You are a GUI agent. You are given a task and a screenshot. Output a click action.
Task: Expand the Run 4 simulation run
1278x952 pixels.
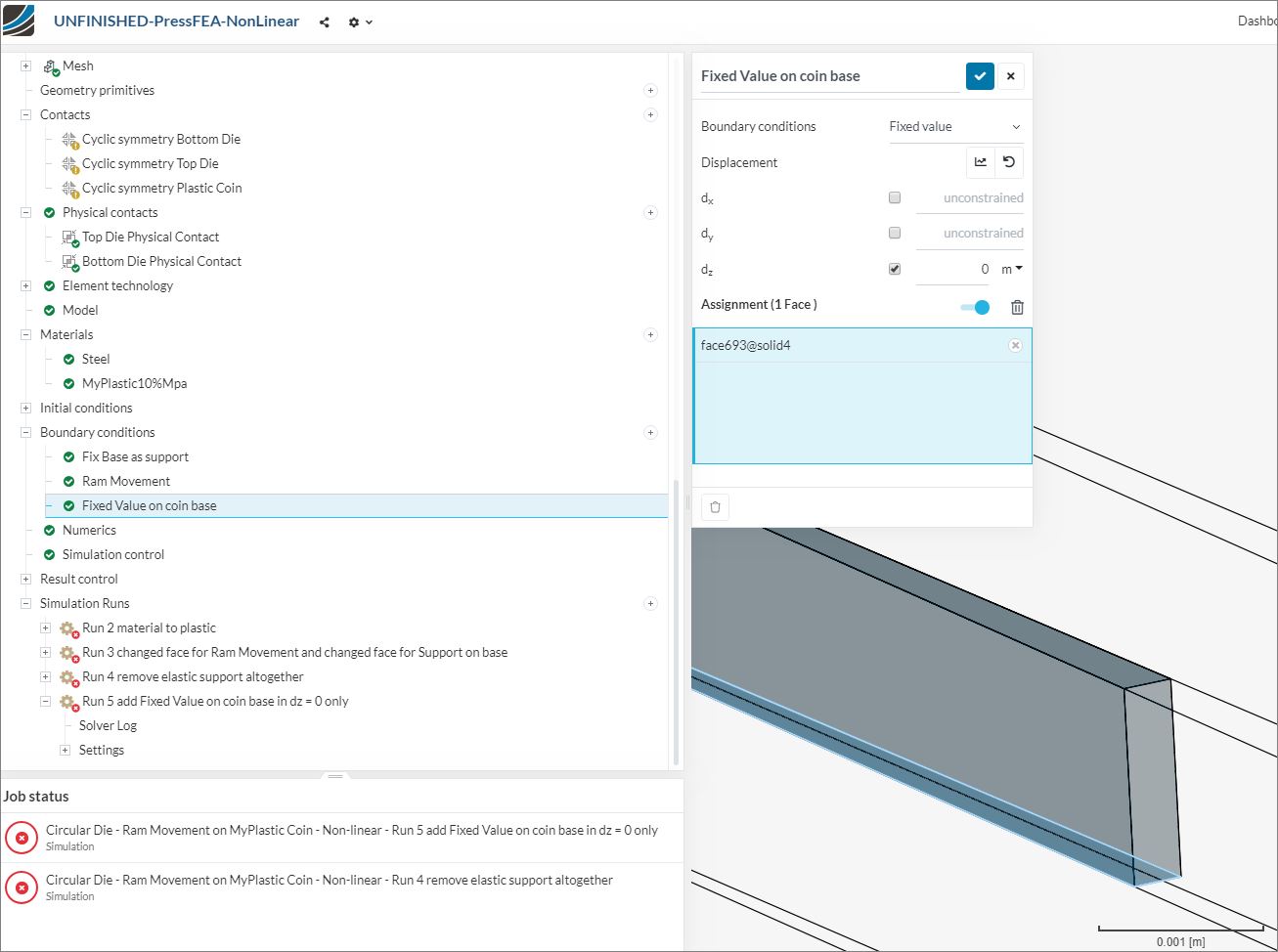45,676
